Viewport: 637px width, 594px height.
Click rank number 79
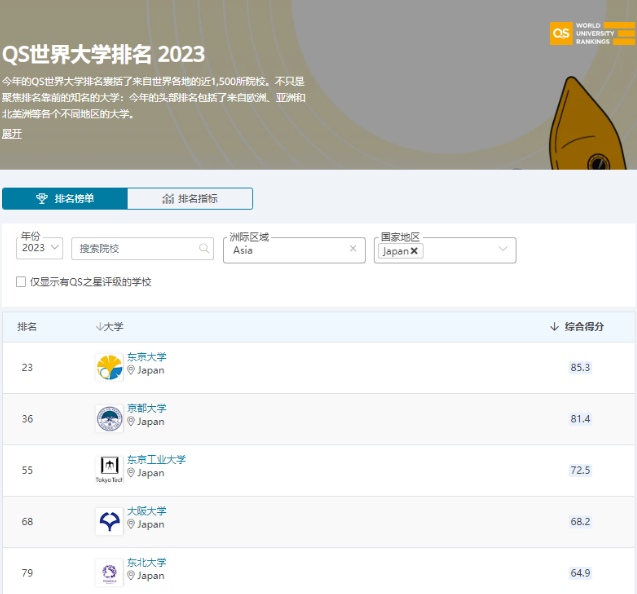27,573
